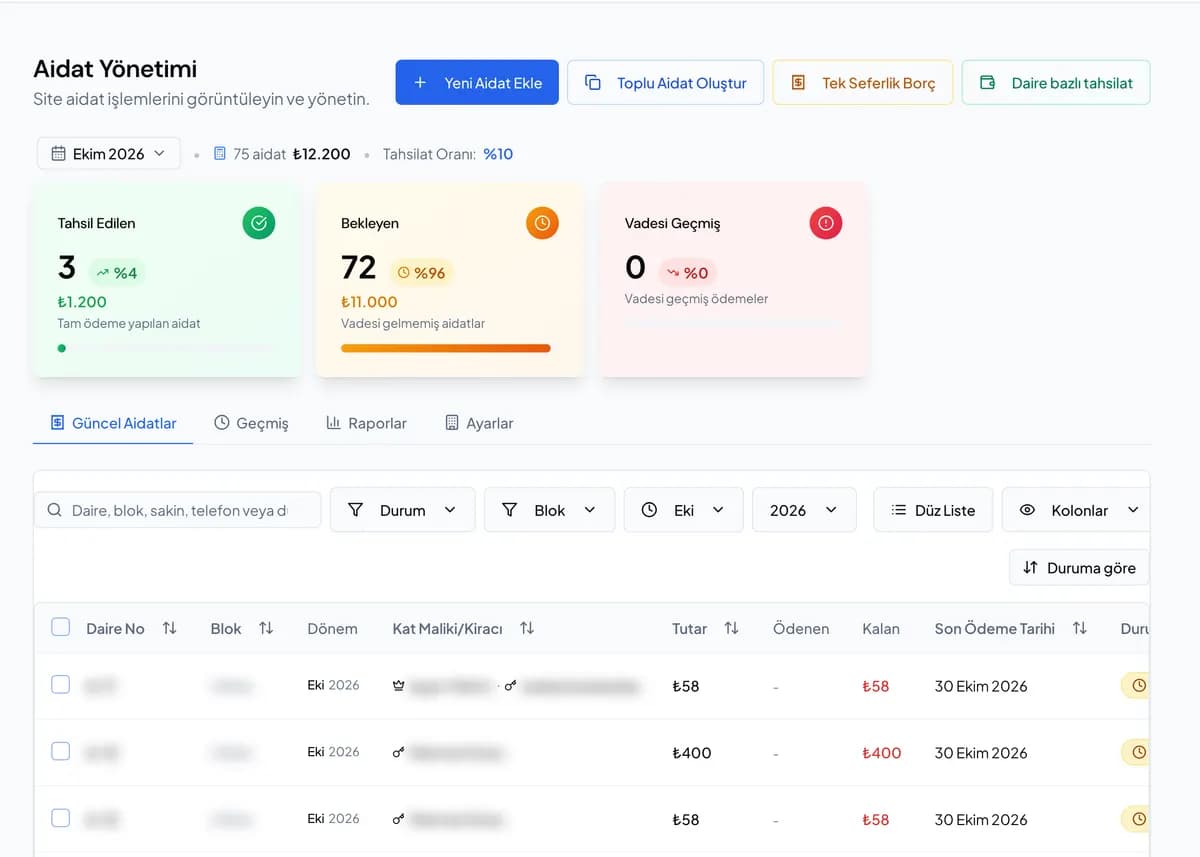Click the ₺1.200 amount on Tahsil Edilen card

82,302
